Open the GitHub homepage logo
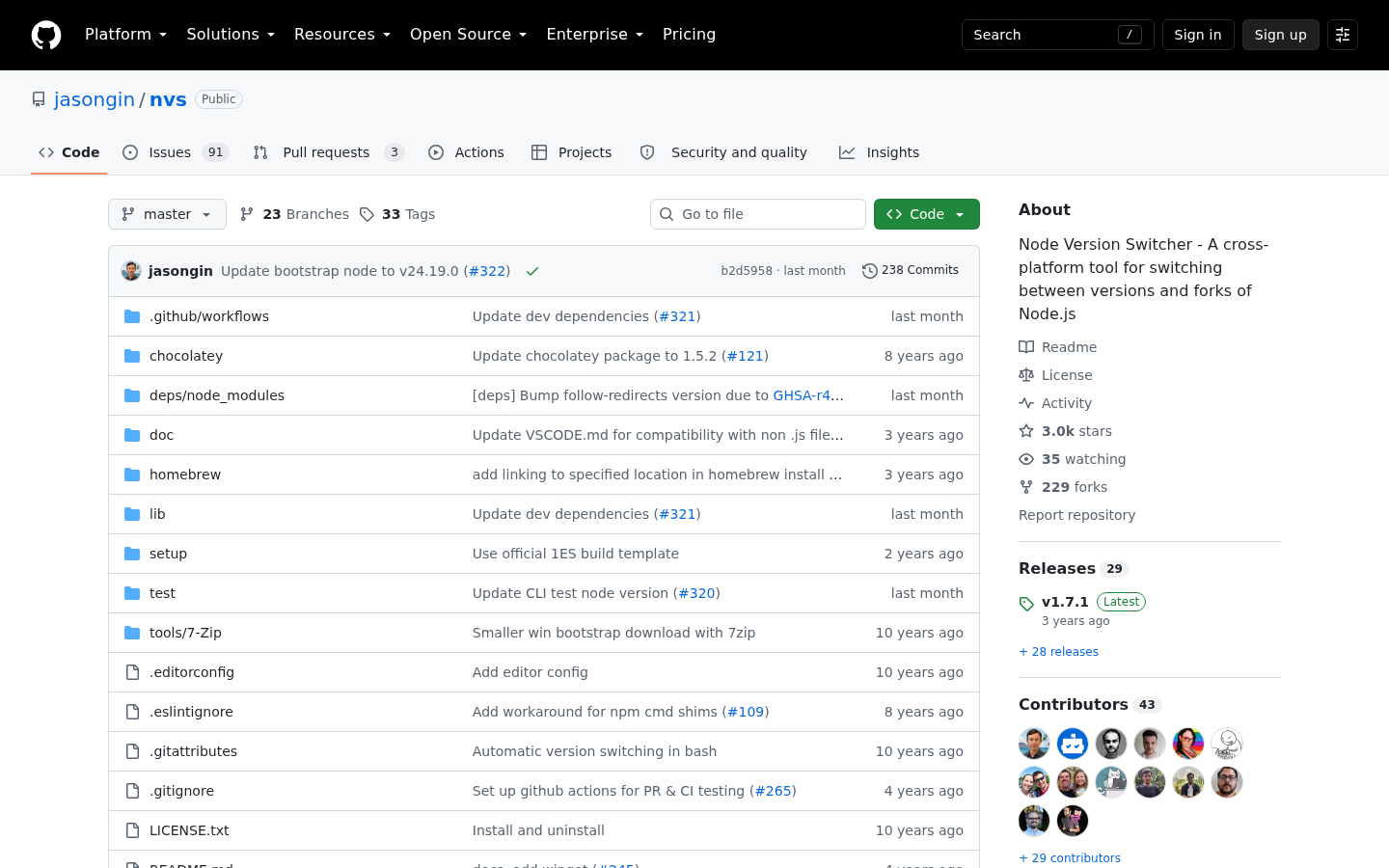 pos(46,35)
